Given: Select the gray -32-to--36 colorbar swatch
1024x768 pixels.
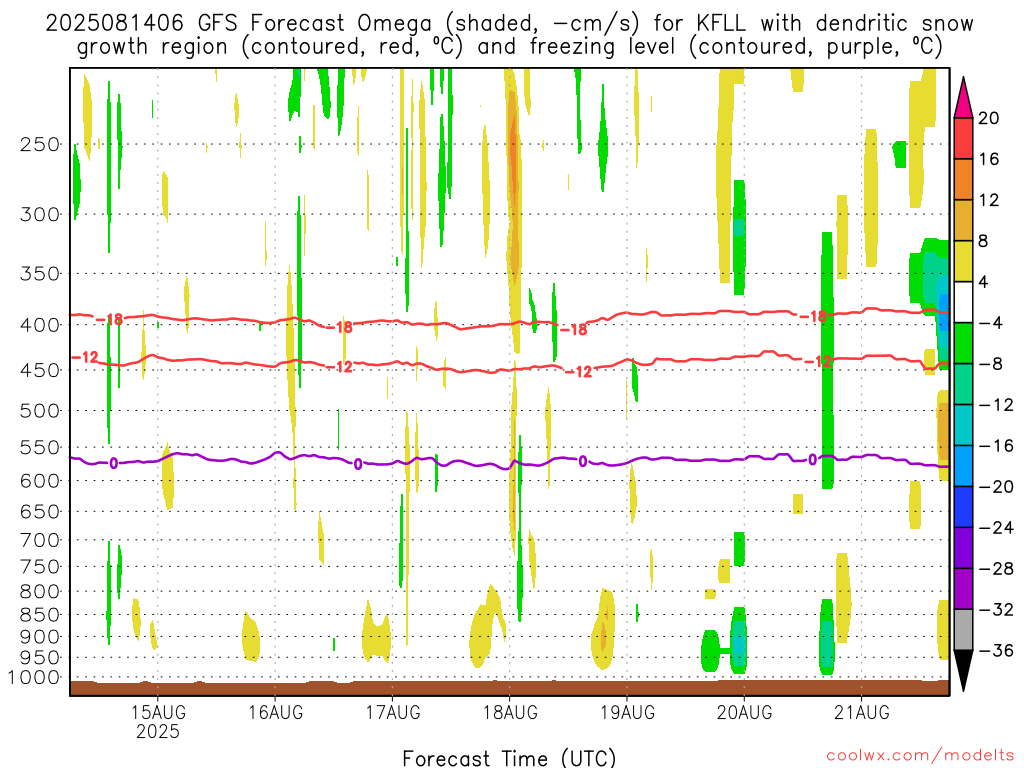Looking at the screenshot, I should [963, 630].
